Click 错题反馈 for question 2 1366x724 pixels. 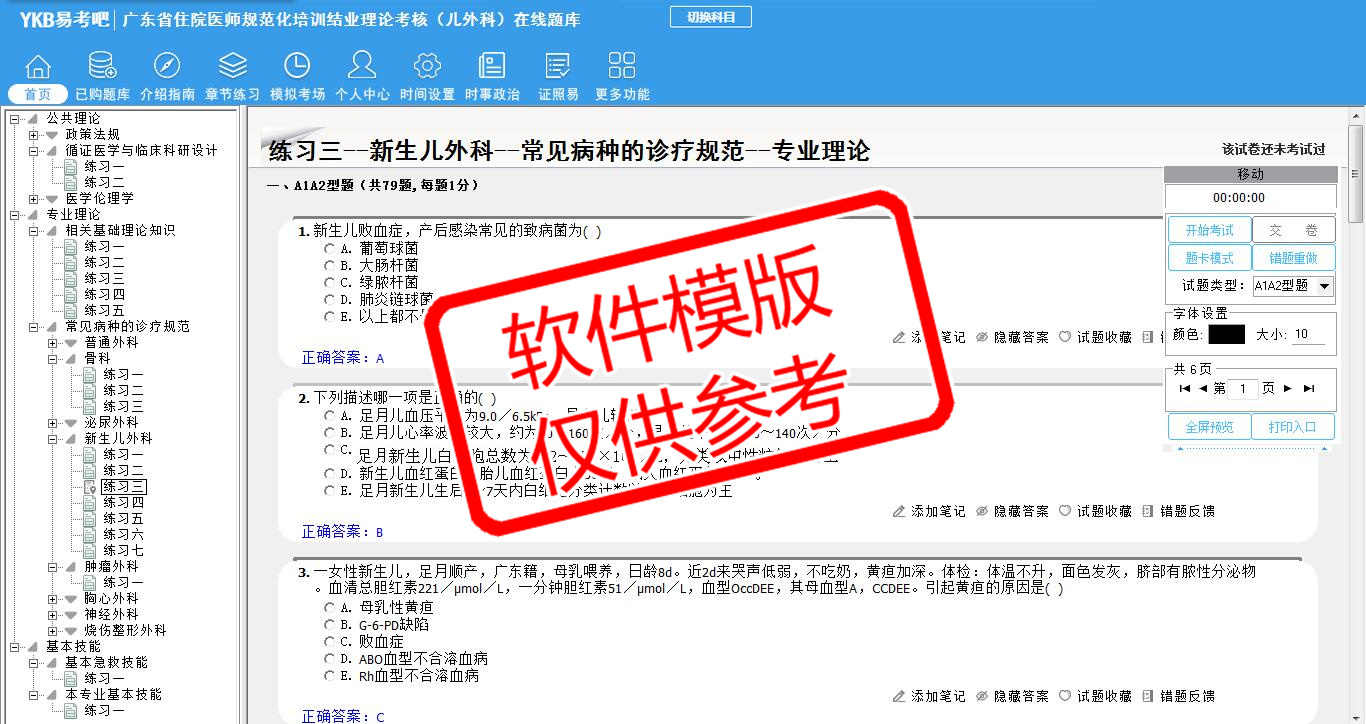point(1178,511)
